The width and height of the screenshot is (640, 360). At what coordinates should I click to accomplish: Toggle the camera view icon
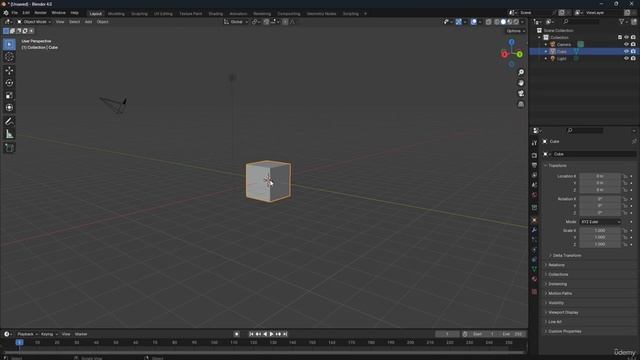521,93
